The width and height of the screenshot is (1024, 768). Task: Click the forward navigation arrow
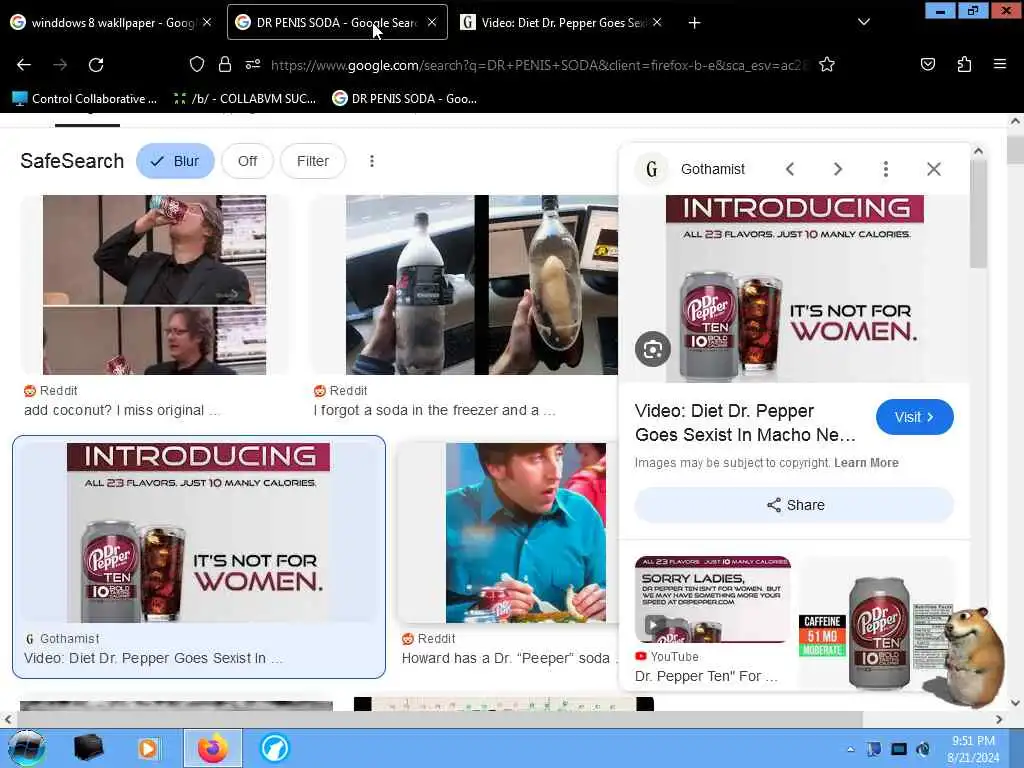tap(60, 65)
